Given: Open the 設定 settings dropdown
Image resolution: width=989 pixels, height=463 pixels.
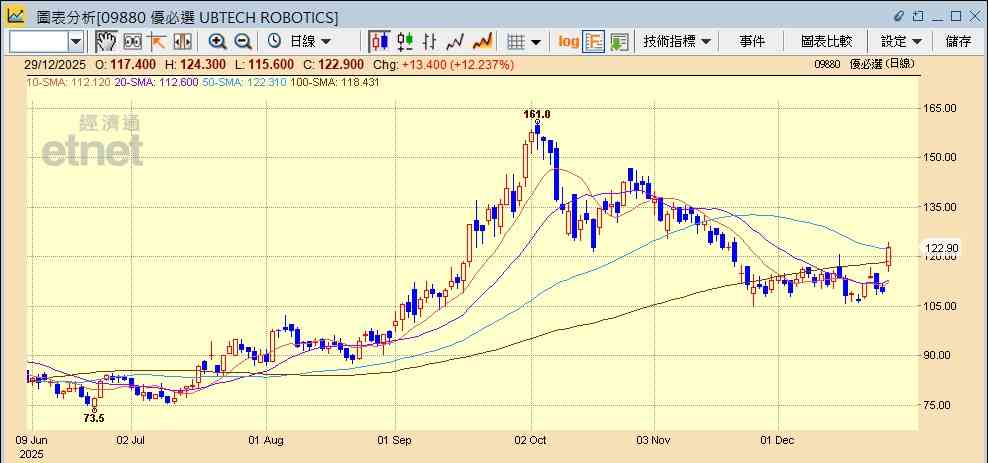Looking at the screenshot, I should [x=902, y=42].
